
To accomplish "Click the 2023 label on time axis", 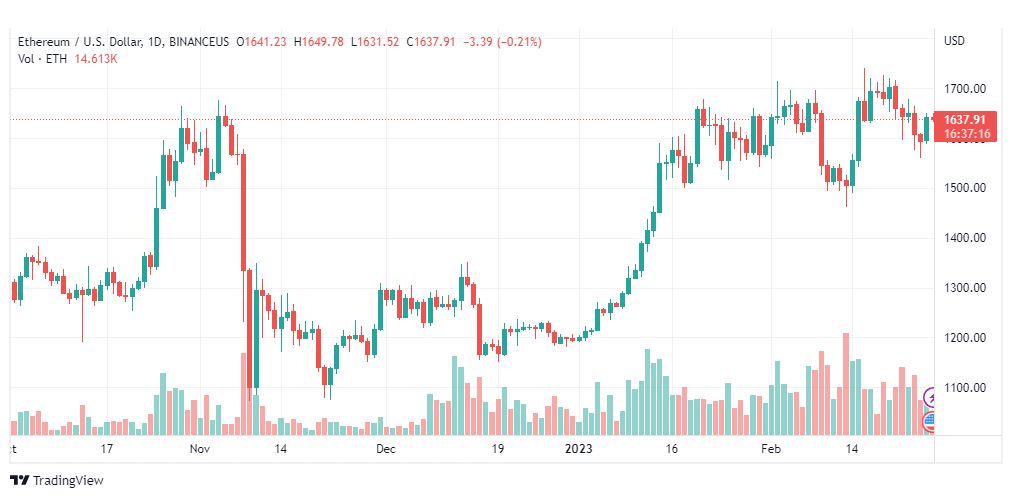I will click(x=580, y=450).
